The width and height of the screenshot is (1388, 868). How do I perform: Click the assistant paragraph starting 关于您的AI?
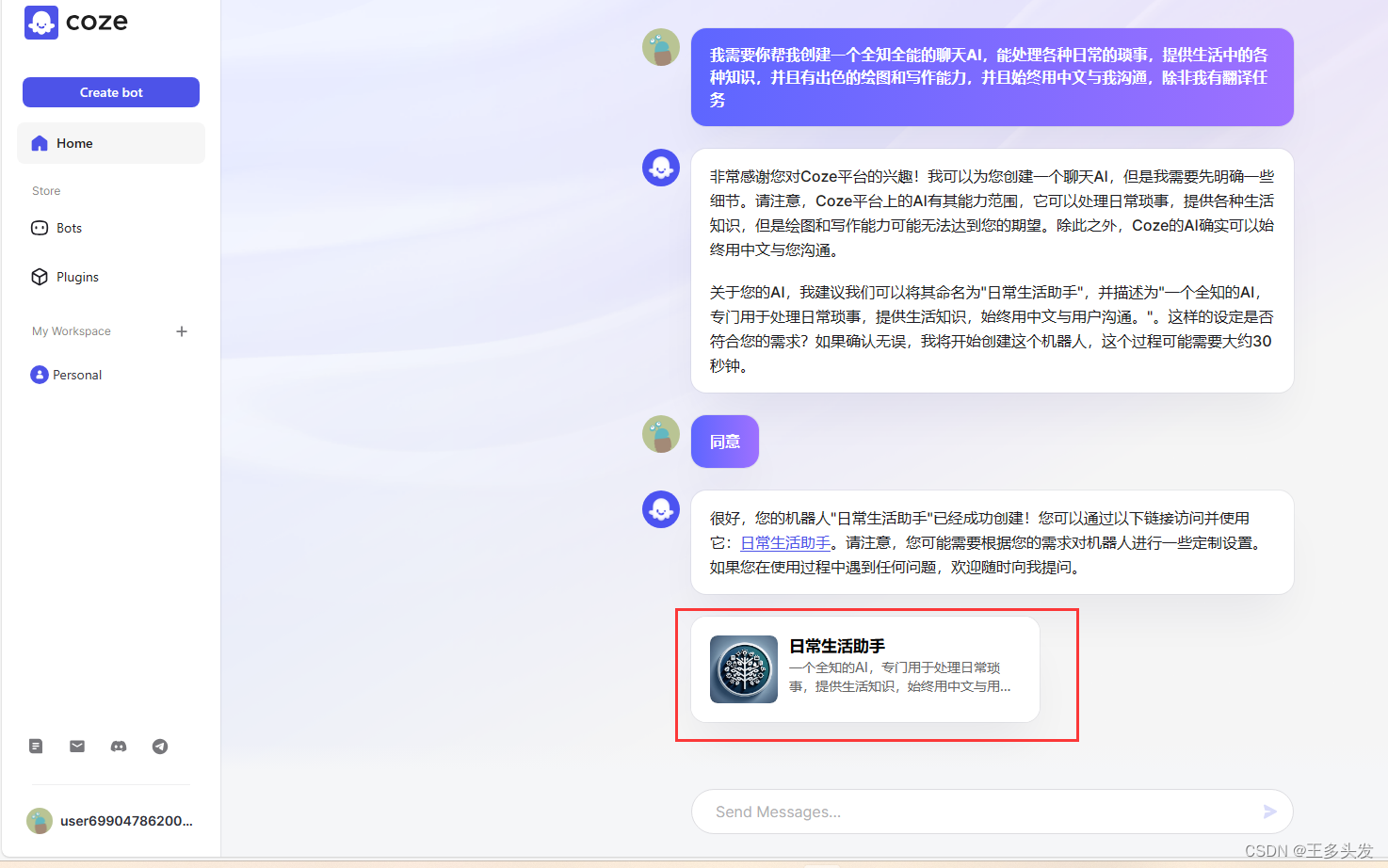pyautogui.click(x=991, y=329)
